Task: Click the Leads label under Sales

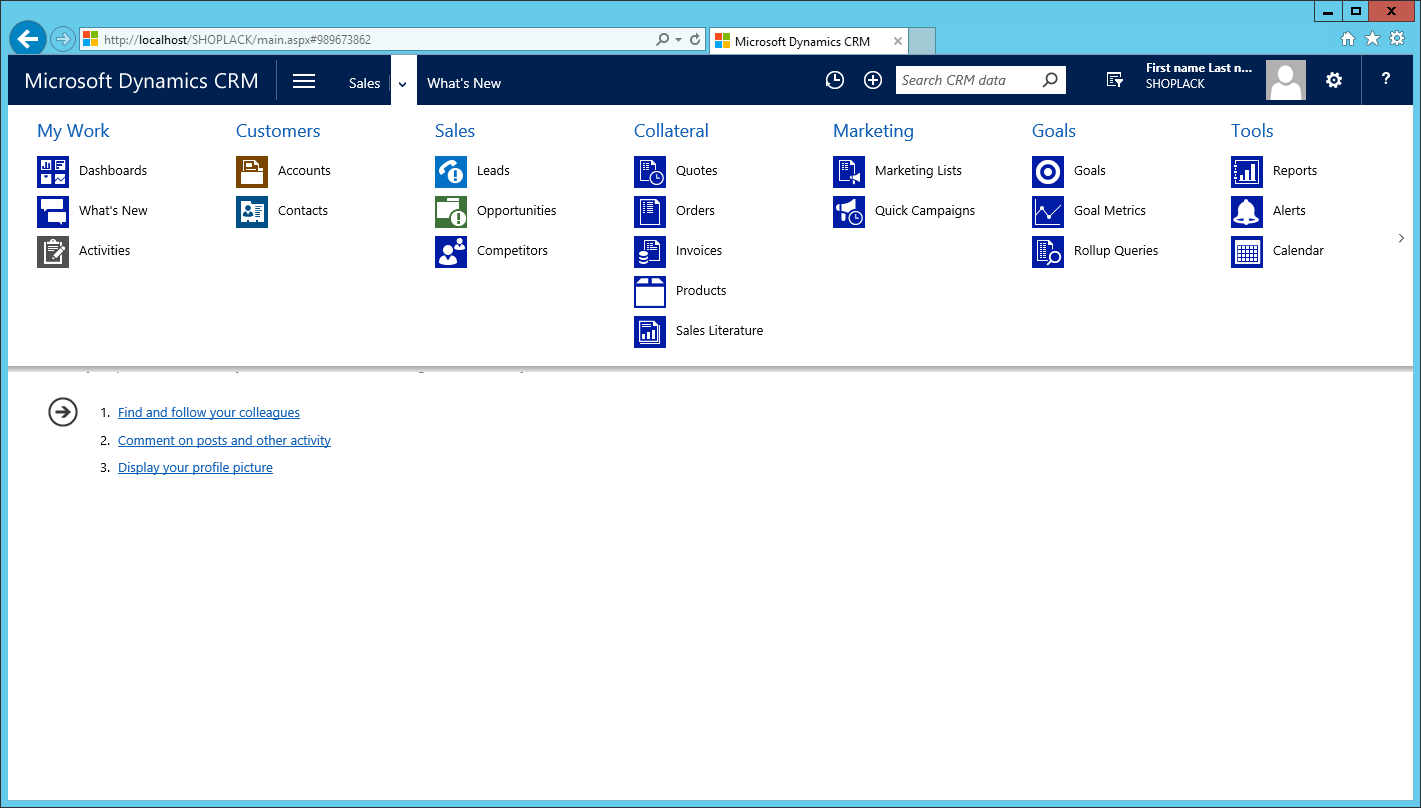Action: (493, 171)
